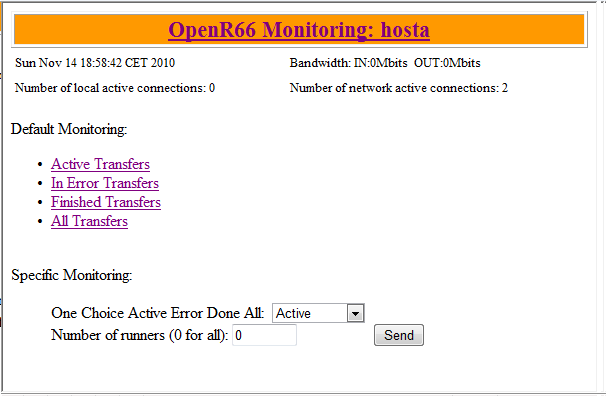The image size is (606, 396).
Task: Open the OpenR66 Monitoring: hosta header link
Action: tap(299, 30)
